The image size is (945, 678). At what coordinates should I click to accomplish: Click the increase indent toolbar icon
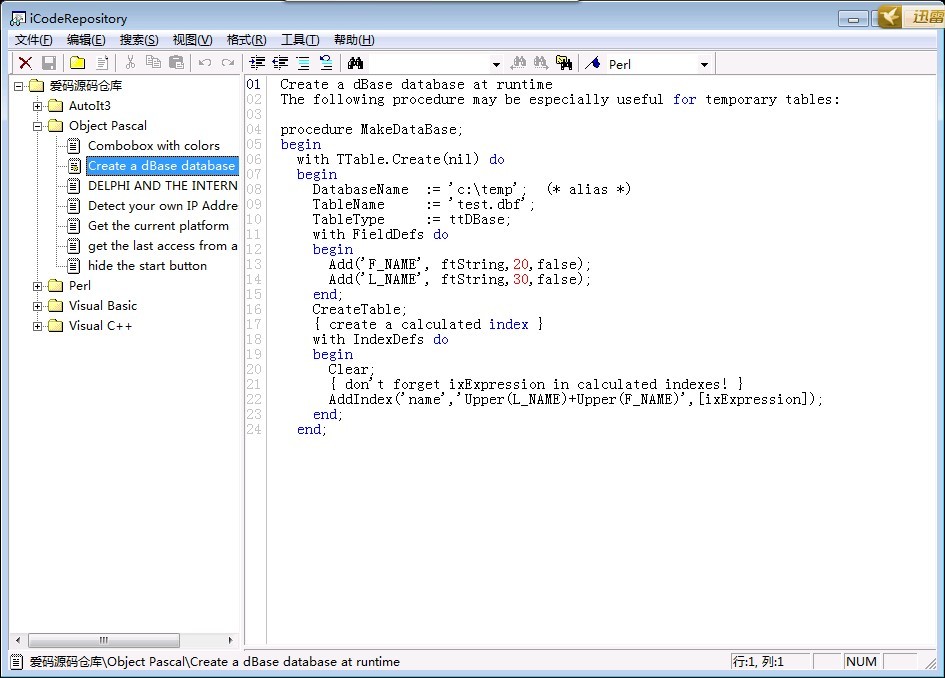257,63
